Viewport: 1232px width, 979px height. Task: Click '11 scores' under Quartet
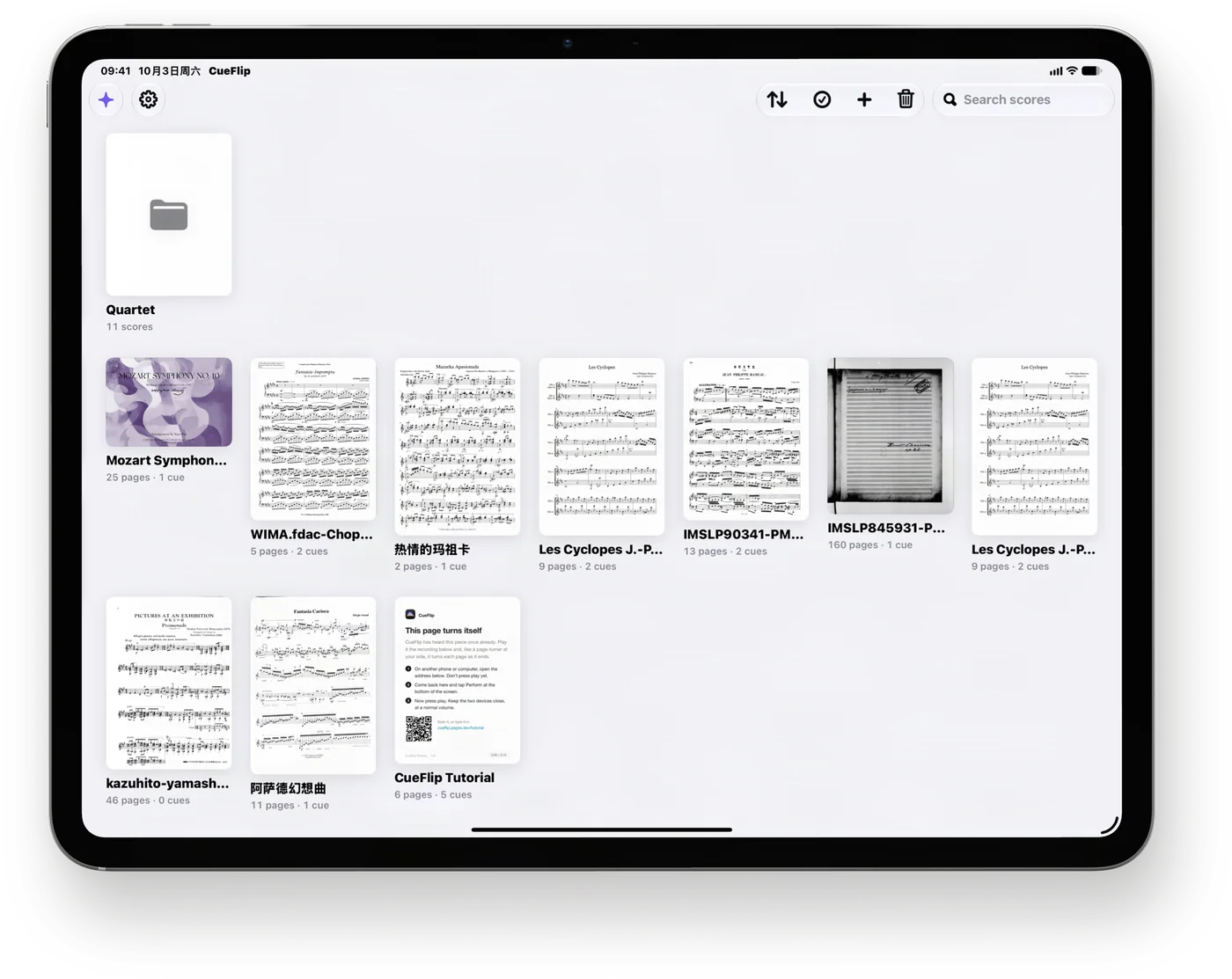129,326
